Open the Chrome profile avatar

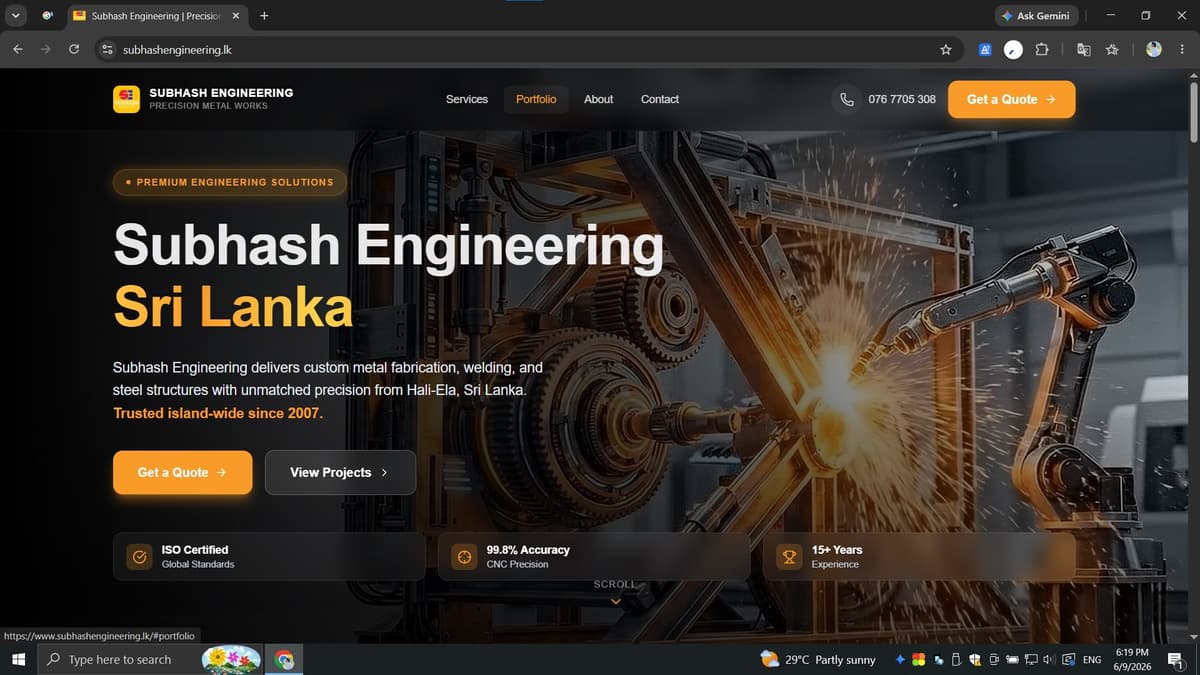click(1154, 49)
